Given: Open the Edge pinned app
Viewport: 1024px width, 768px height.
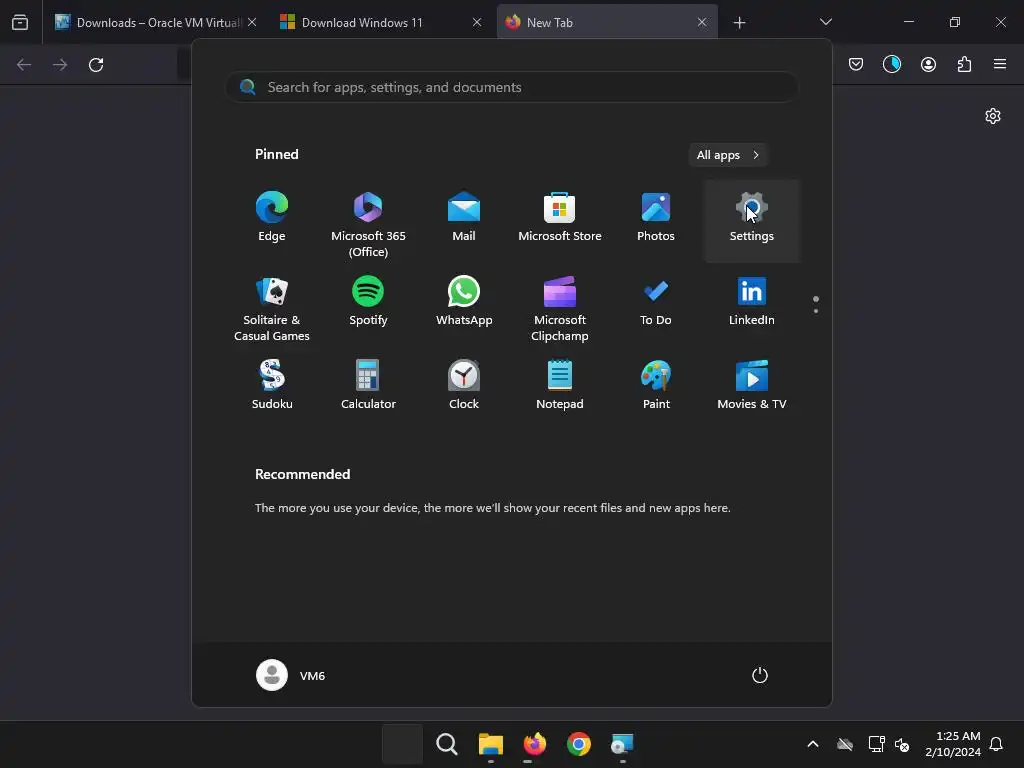Looking at the screenshot, I should [x=272, y=219].
